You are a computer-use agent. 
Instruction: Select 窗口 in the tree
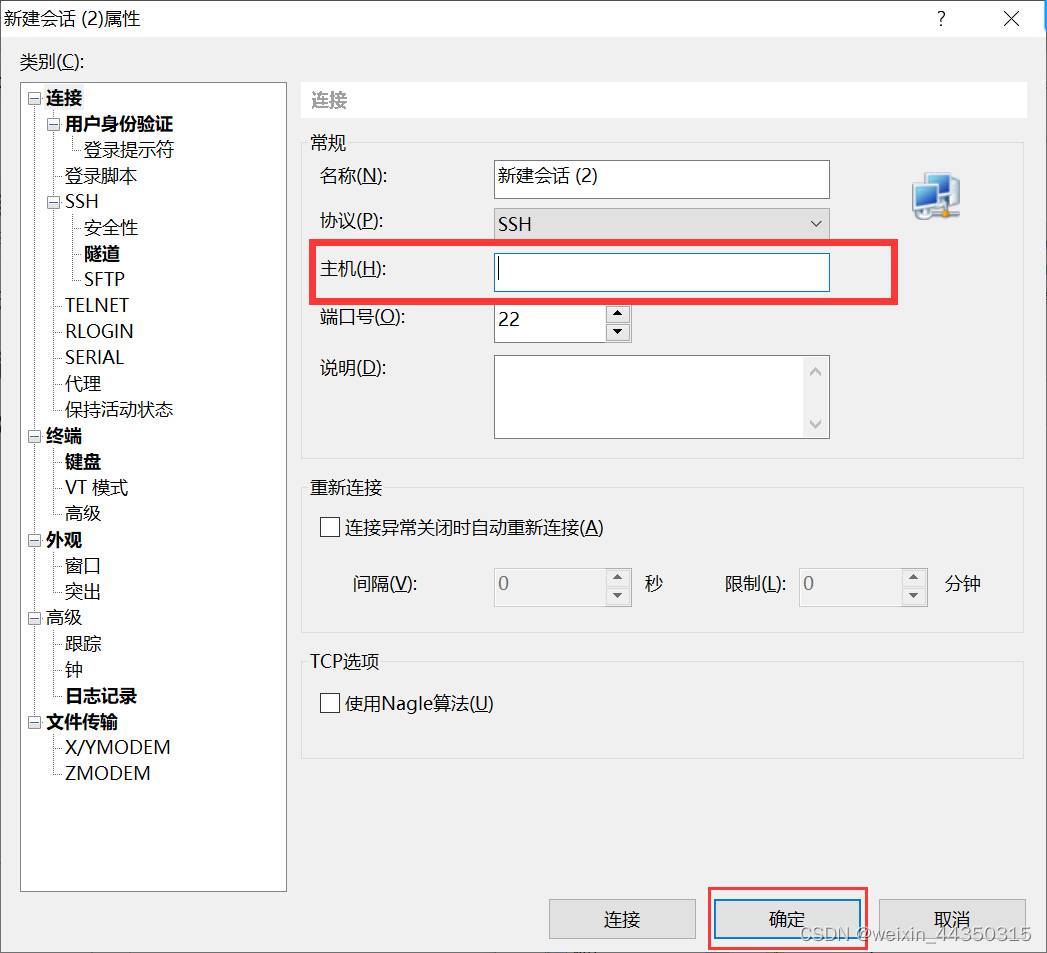pyautogui.click(x=83, y=566)
